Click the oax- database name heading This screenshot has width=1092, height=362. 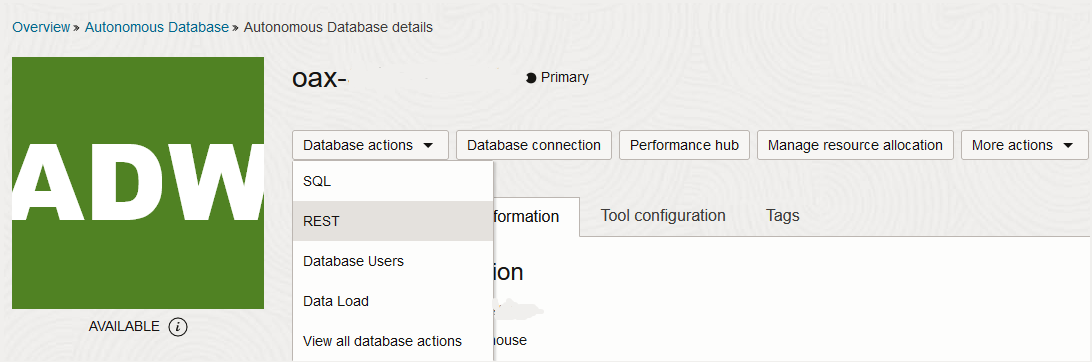[x=320, y=79]
